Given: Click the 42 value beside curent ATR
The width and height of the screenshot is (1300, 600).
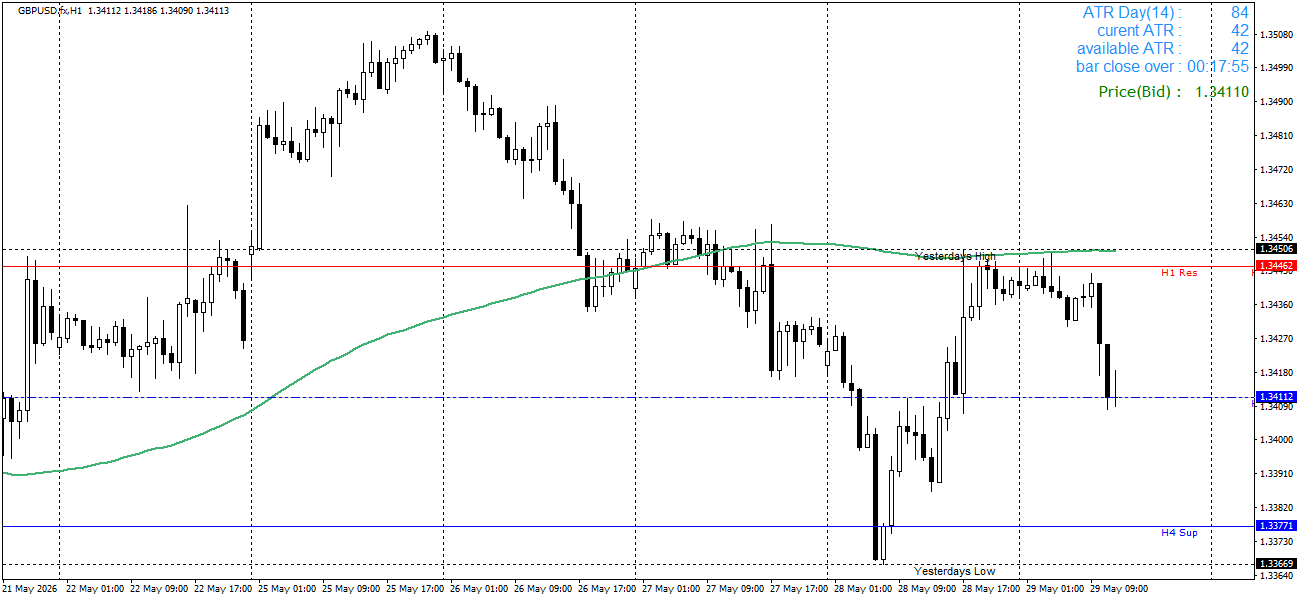Looking at the screenshot, I should (x=1240, y=31).
